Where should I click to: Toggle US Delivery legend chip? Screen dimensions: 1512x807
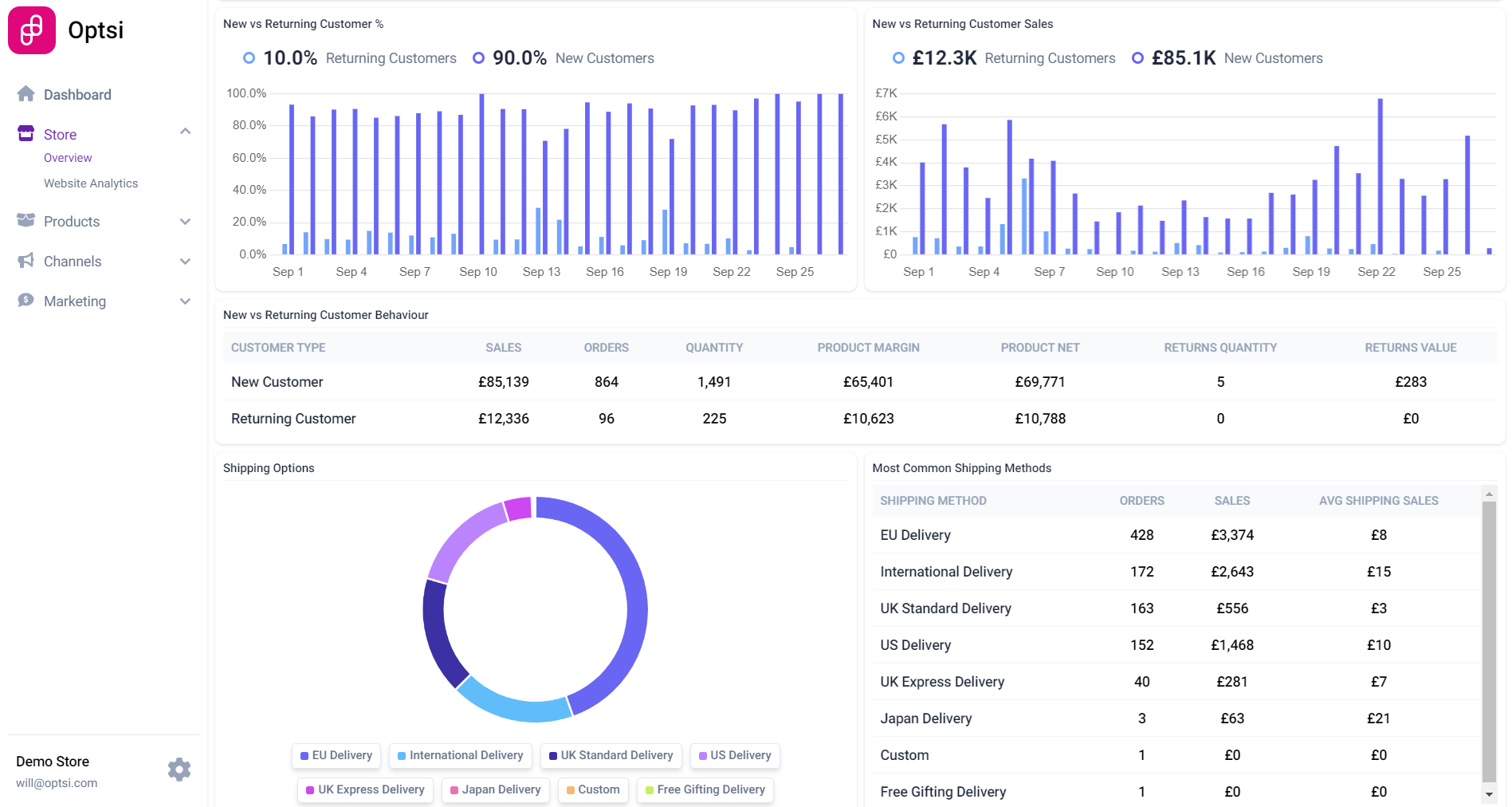[x=735, y=755]
